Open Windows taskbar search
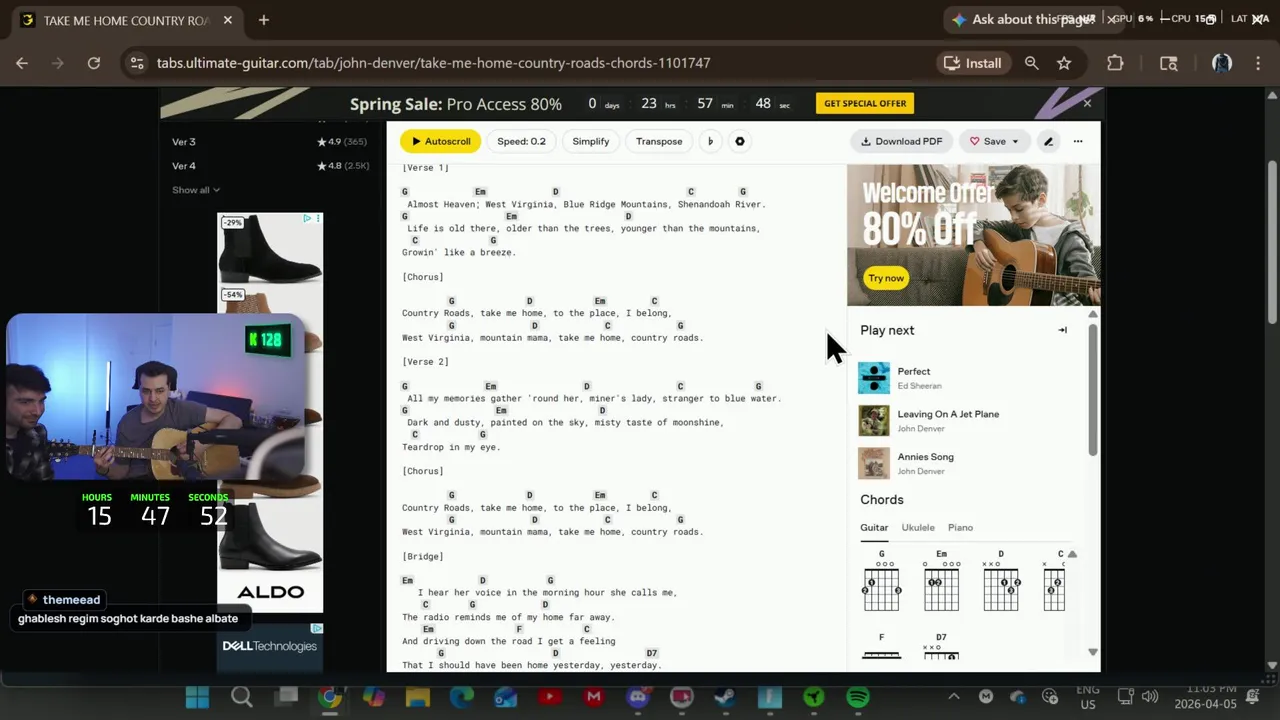The image size is (1280, 720). 241,697
